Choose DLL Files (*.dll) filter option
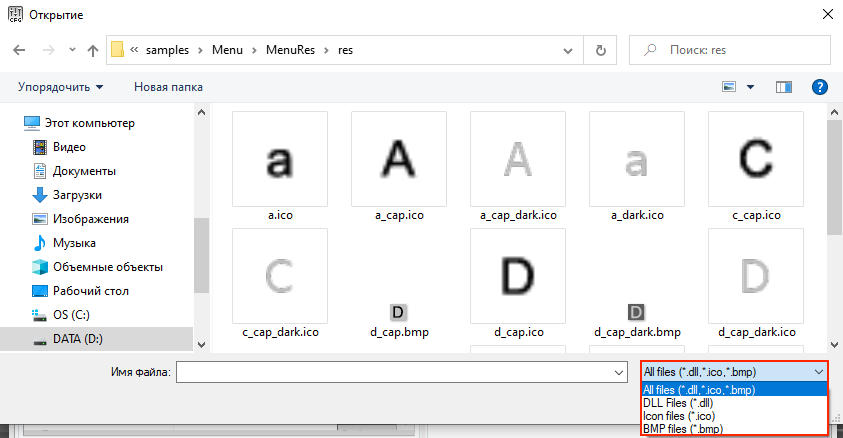The height and width of the screenshot is (438, 843). coord(677,403)
